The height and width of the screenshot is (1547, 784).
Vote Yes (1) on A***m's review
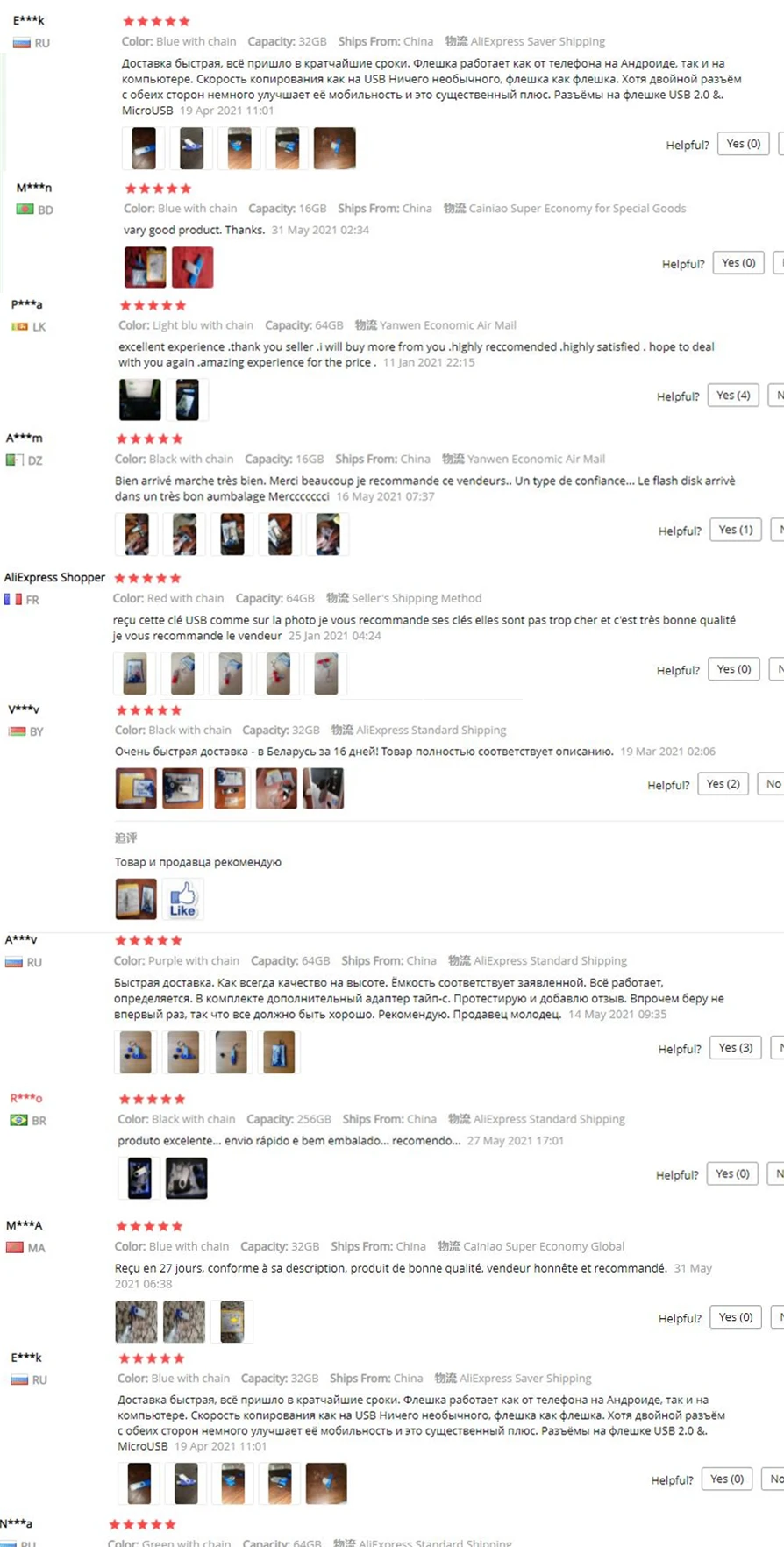736,530
